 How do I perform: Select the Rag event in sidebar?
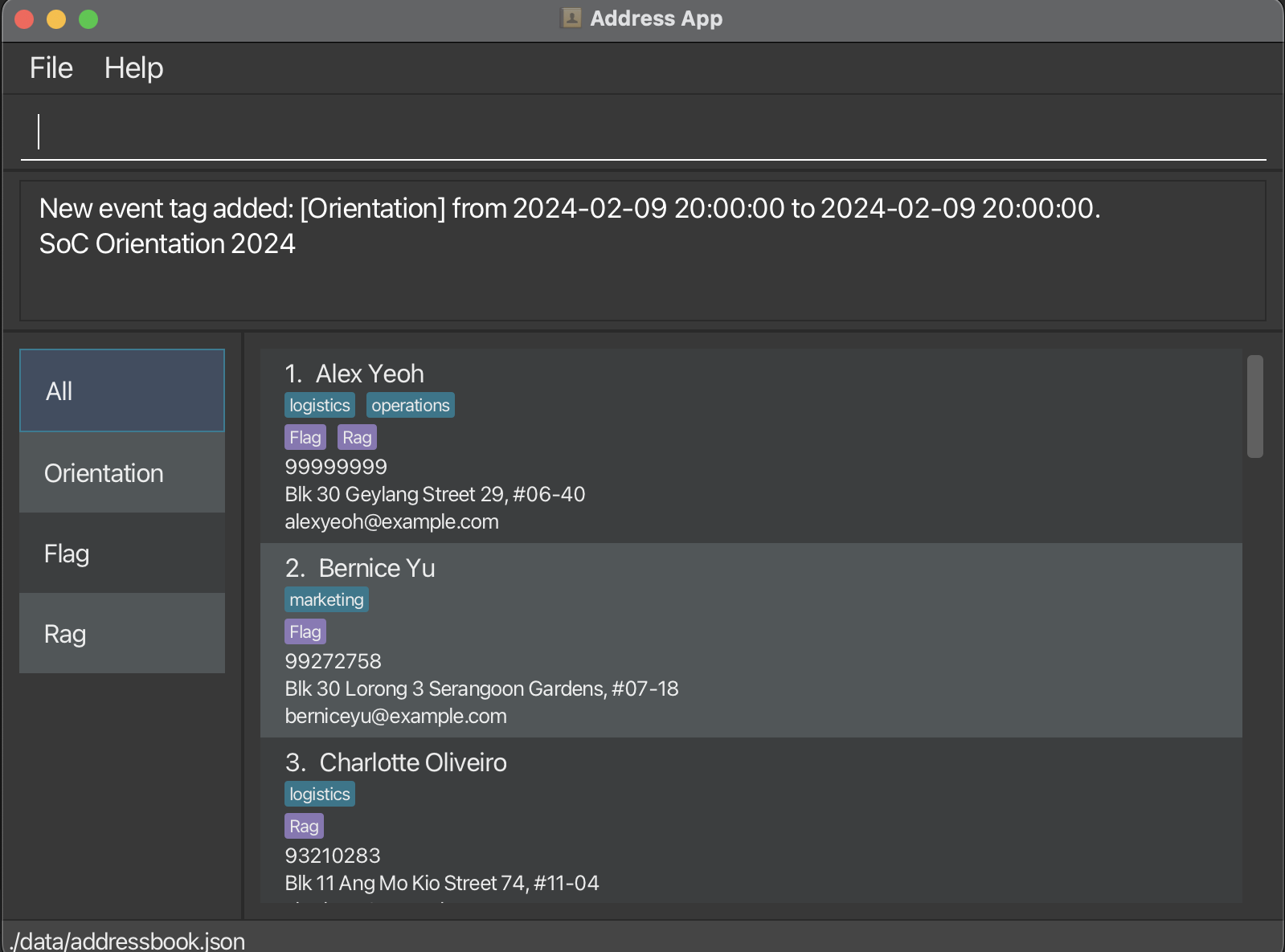pyautogui.click(x=122, y=634)
